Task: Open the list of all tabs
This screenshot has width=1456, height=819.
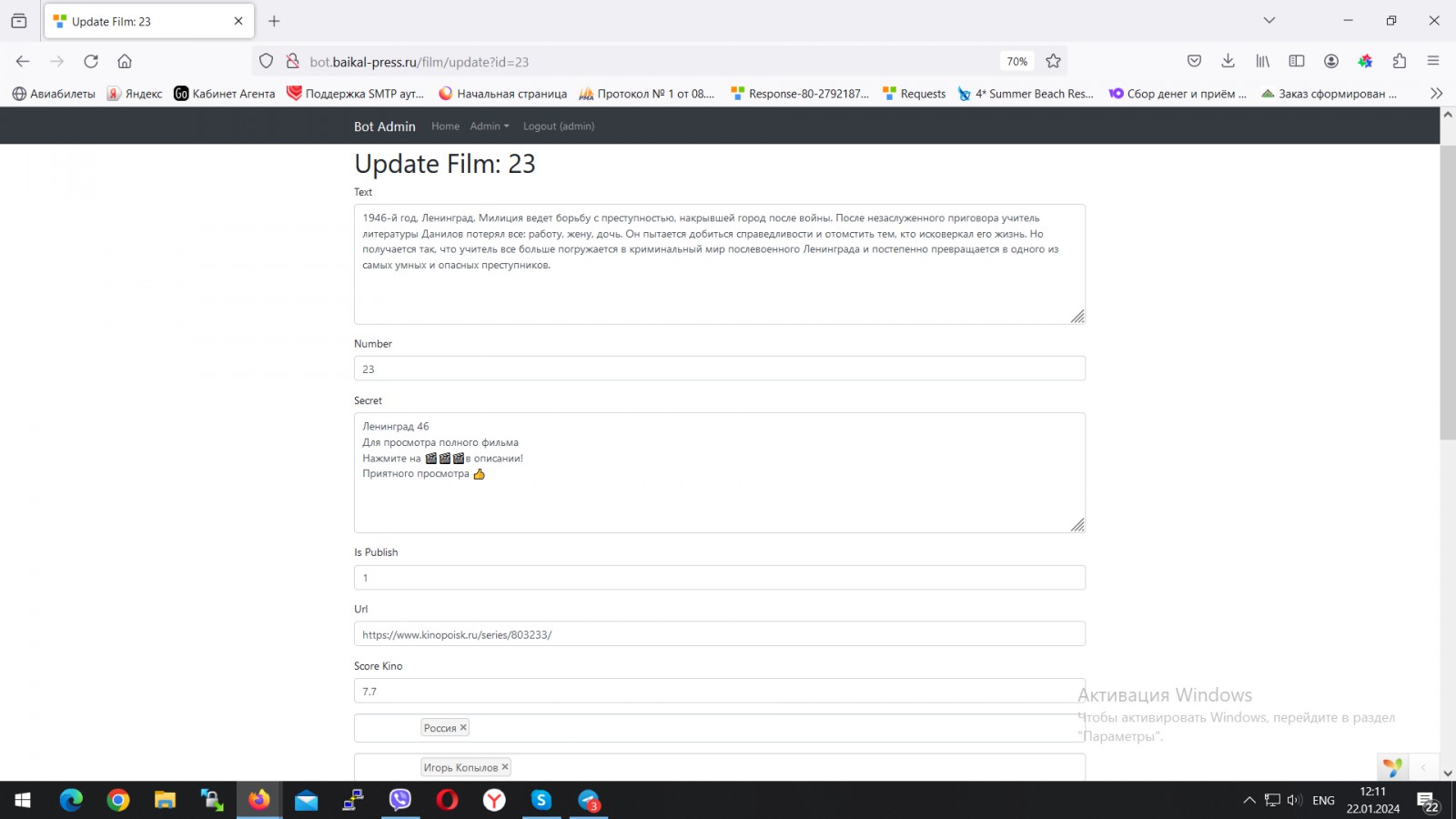Action: click(1269, 20)
